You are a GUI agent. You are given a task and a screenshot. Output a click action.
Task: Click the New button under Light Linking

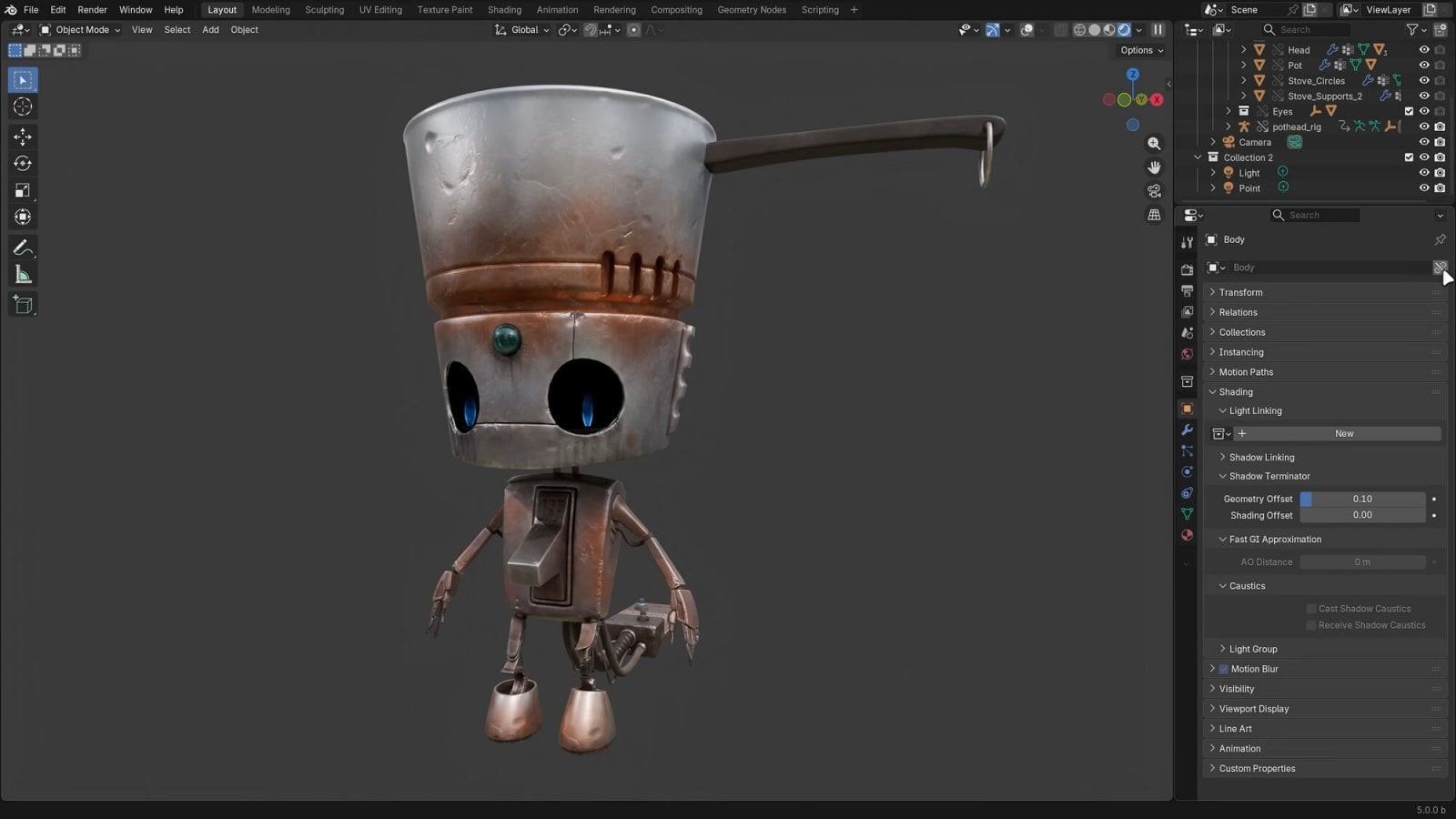click(1344, 433)
